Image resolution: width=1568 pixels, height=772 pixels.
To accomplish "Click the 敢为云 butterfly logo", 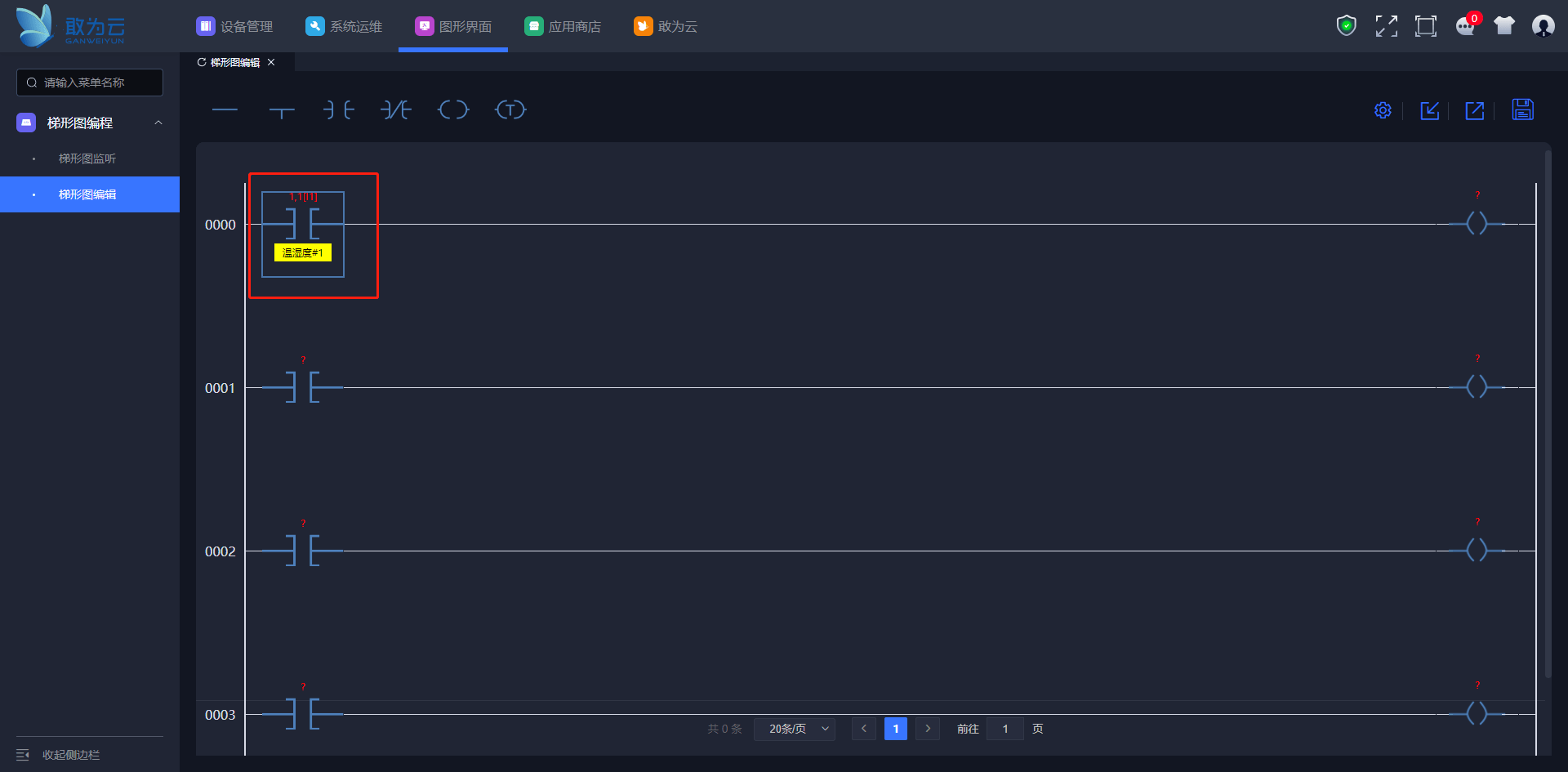I will [x=71, y=26].
